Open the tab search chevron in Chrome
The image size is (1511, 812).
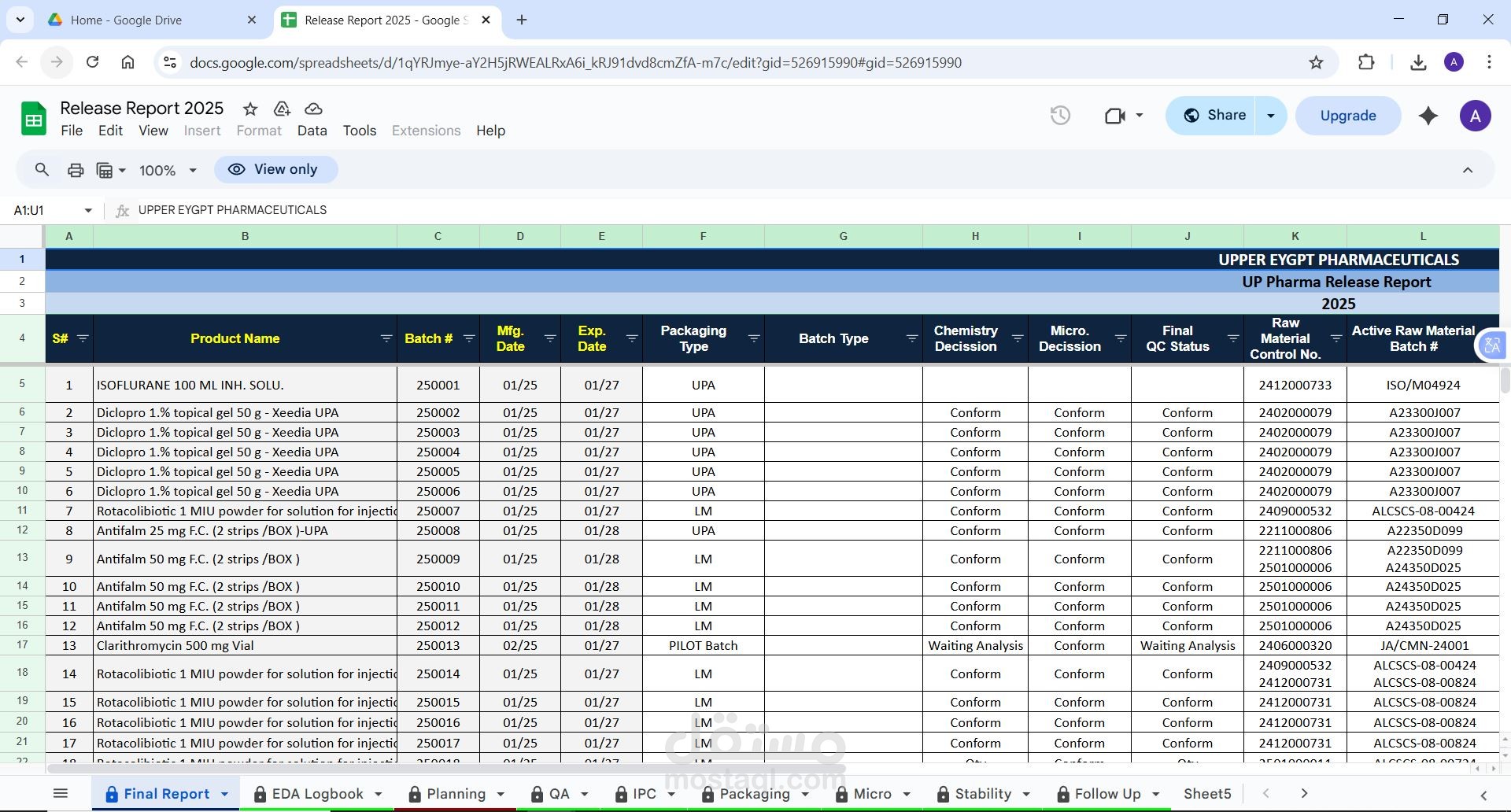click(x=20, y=20)
